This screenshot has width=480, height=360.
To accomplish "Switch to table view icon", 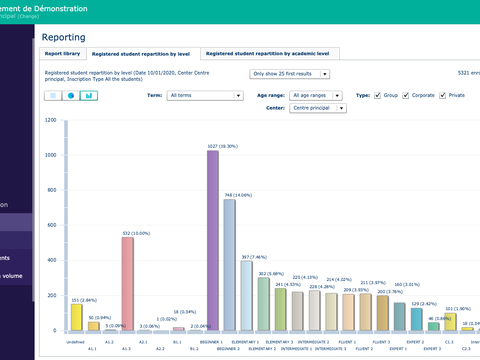I will click(53, 96).
